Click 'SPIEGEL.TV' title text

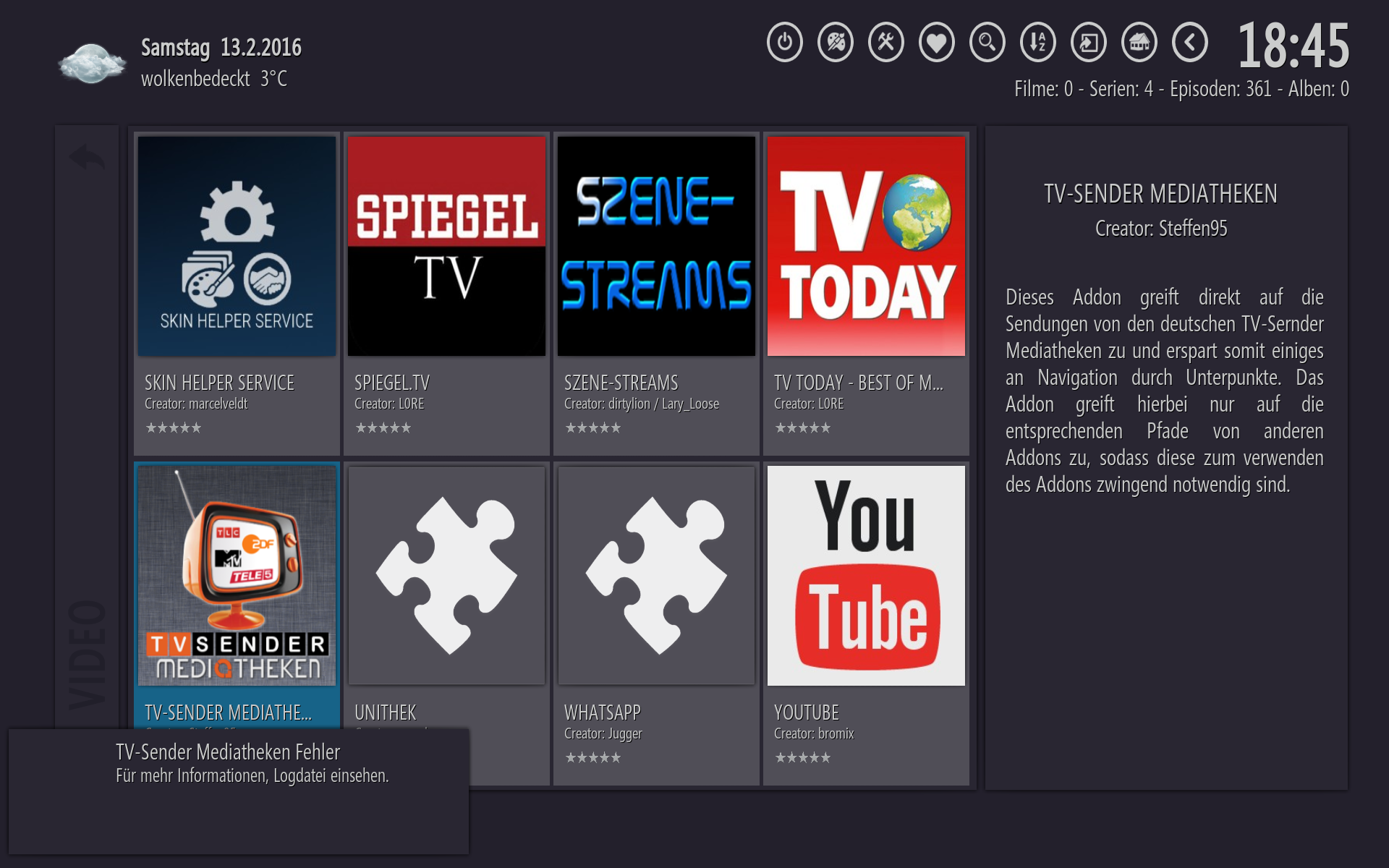tap(392, 383)
